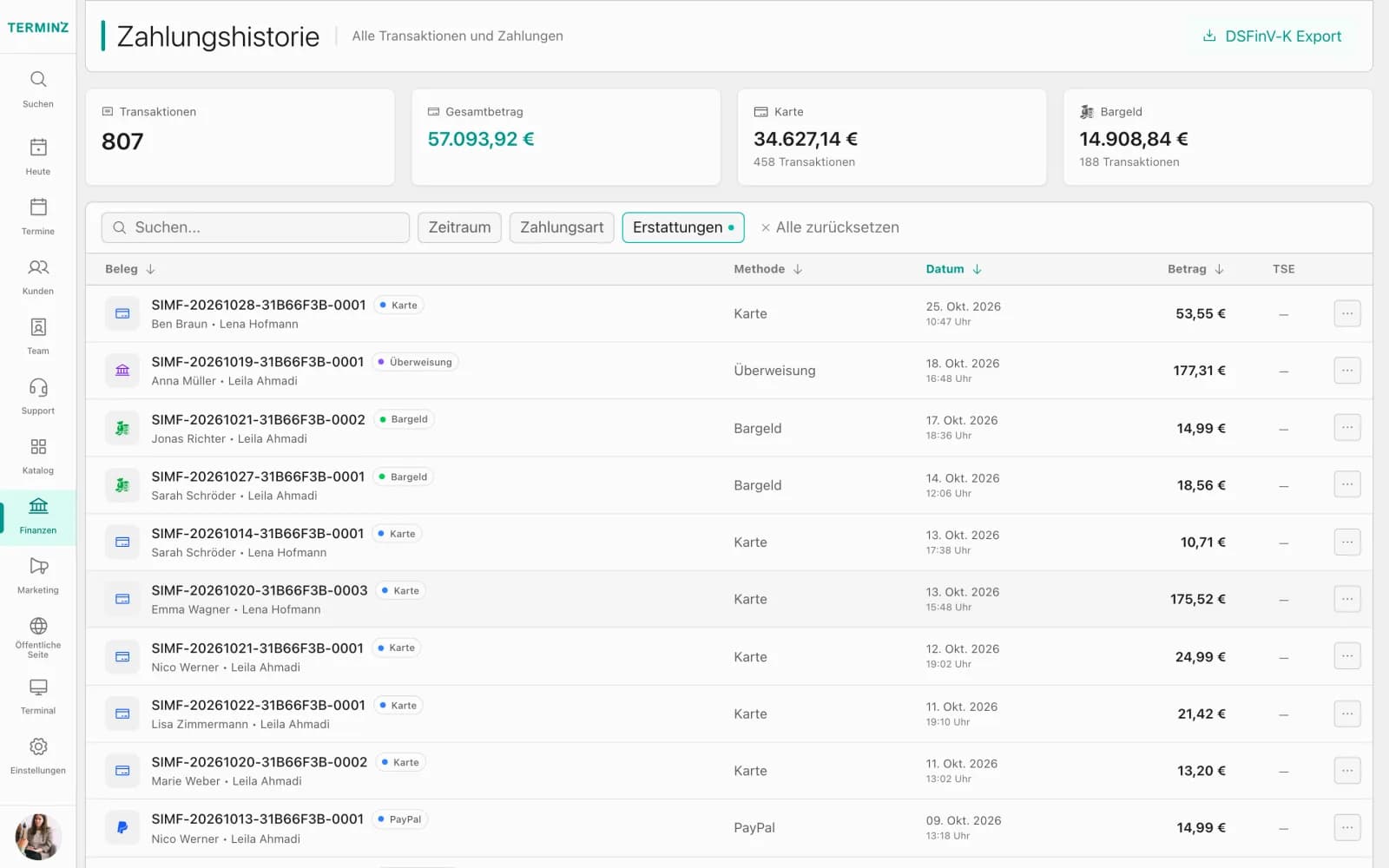The height and width of the screenshot is (868, 1389).
Task: Click the TERMINZ logo
Action: coord(38,28)
